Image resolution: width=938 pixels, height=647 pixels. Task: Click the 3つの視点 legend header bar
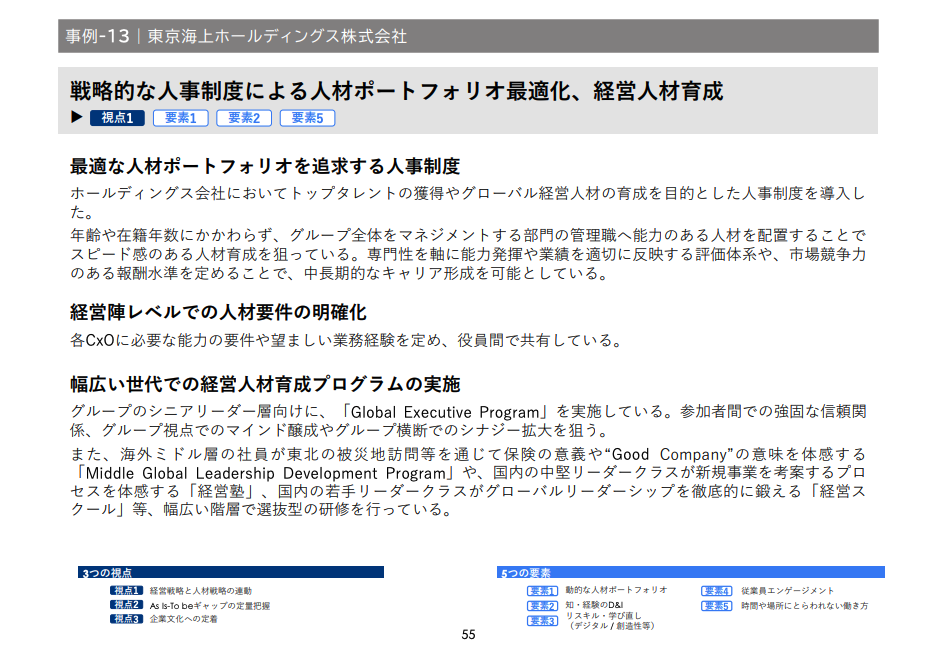point(231,573)
